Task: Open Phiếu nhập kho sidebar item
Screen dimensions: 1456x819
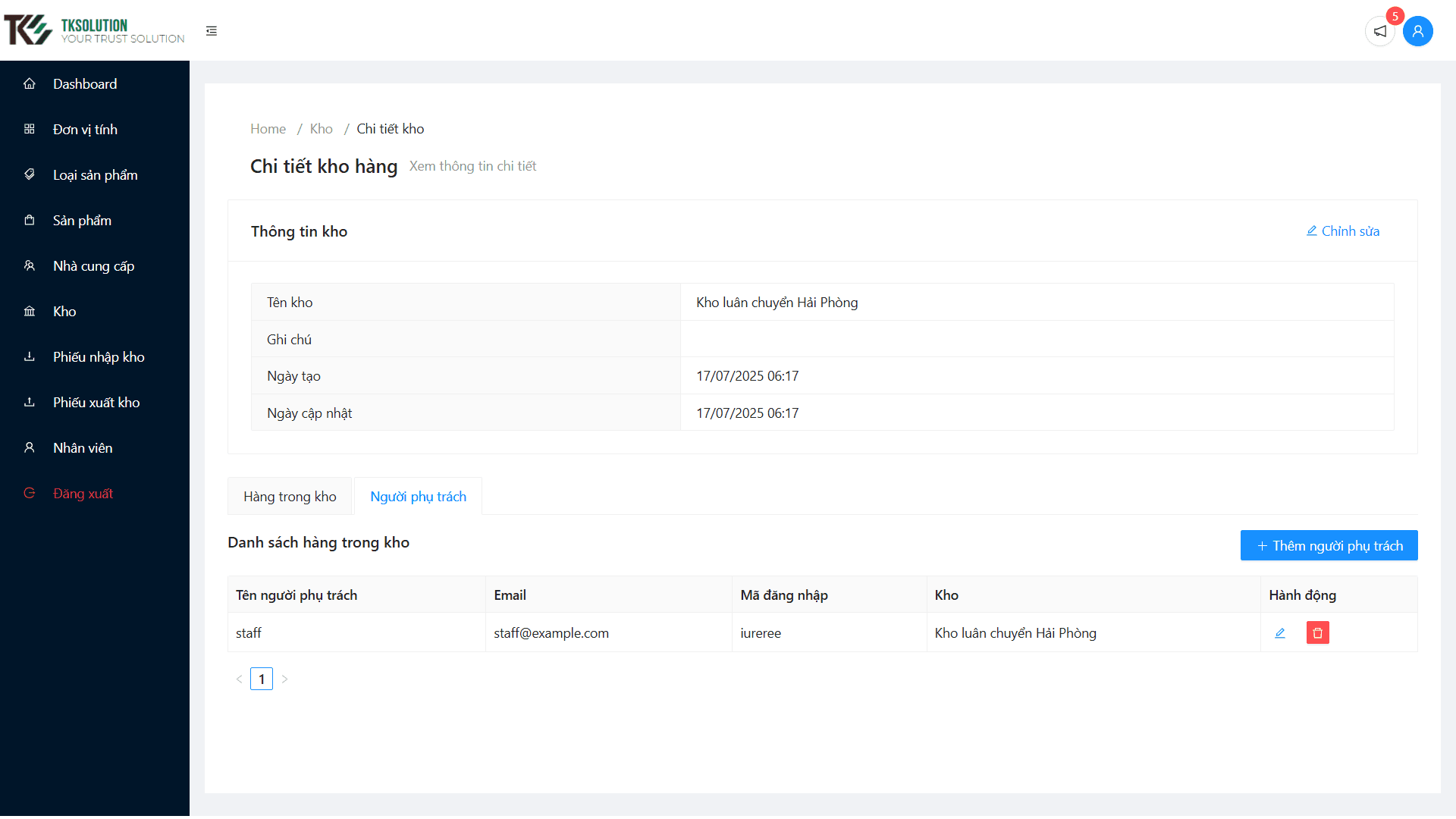Action: tap(99, 357)
